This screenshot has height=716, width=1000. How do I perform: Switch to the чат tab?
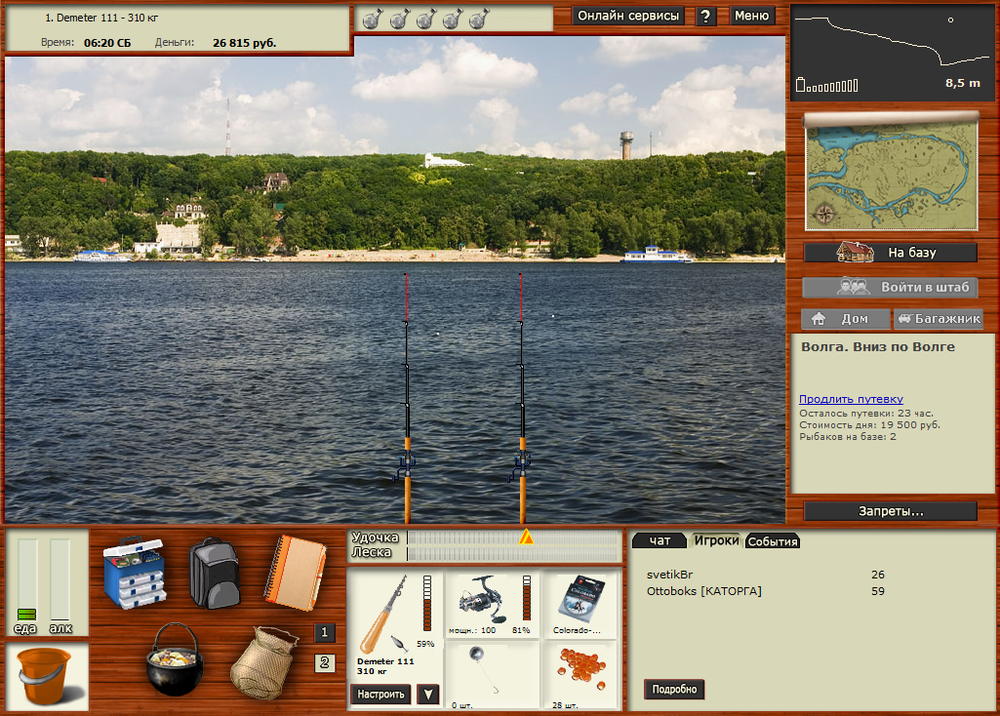(x=659, y=541)
